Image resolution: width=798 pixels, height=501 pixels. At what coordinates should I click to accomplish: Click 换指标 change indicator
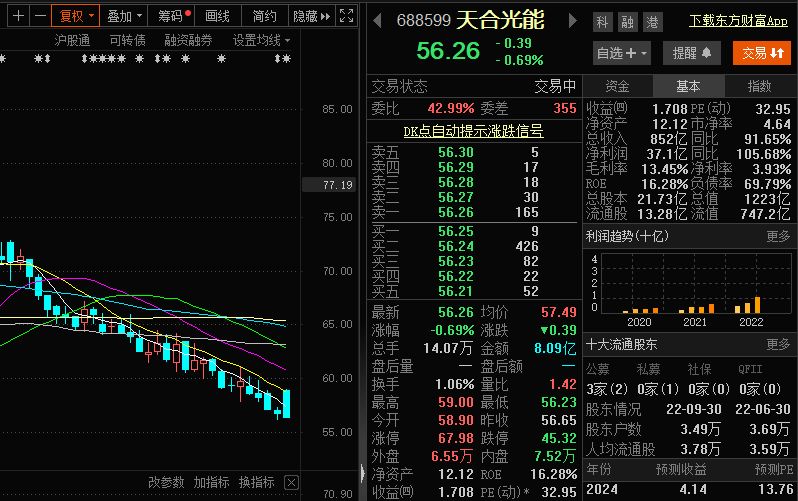tap(256, 482)
